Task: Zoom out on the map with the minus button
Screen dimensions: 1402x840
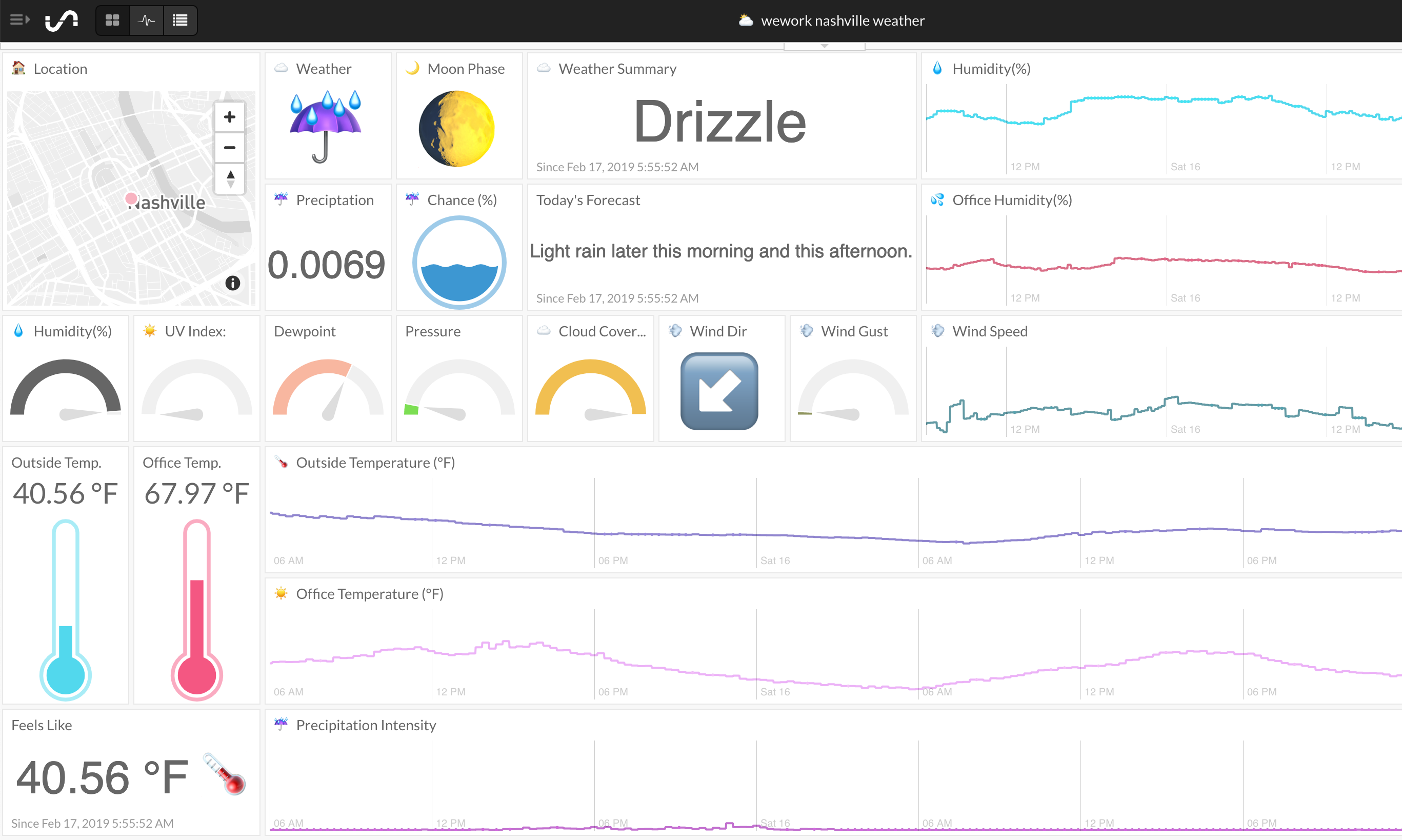Action: tap(229, 147)
